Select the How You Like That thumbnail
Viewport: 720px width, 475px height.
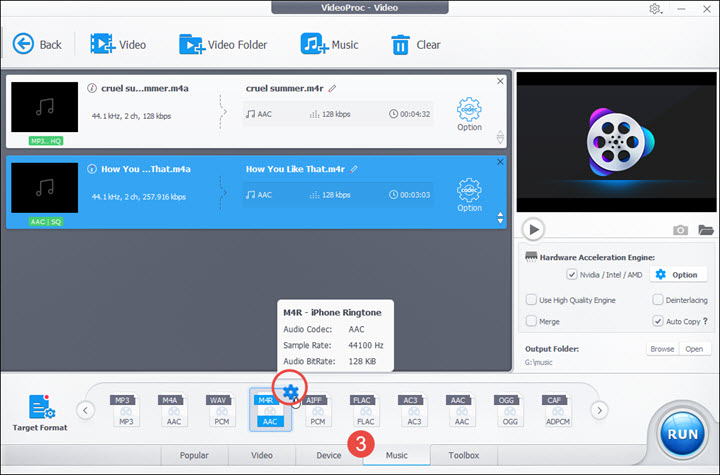(x=45, y=188)
